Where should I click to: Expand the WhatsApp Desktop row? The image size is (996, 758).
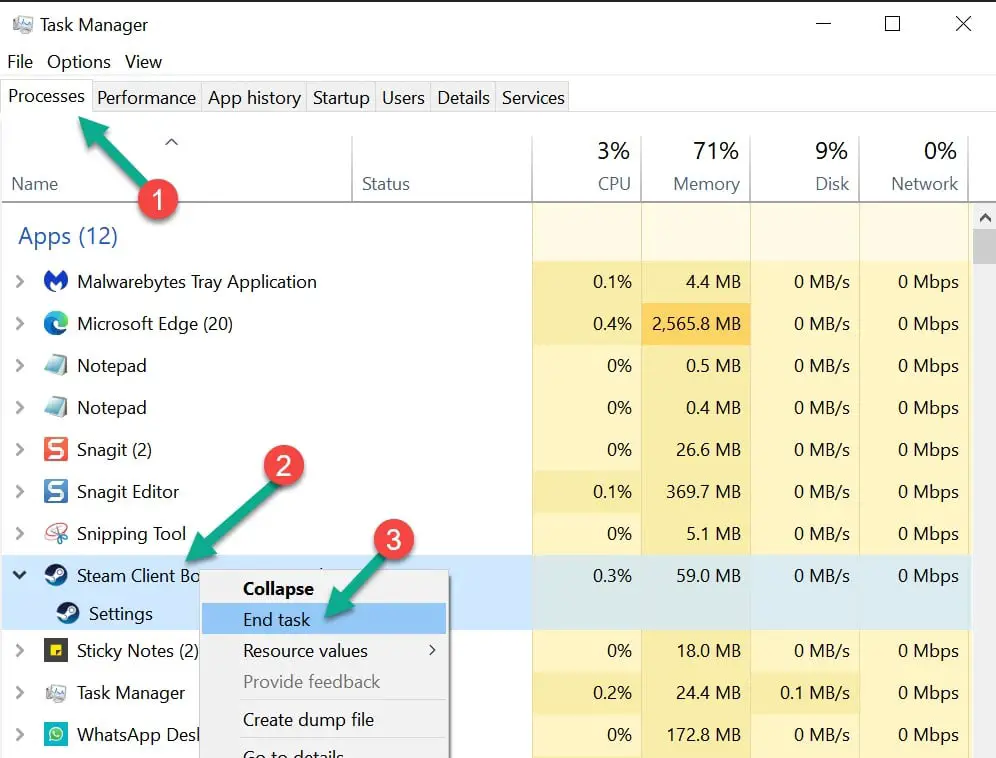point(20,734)
